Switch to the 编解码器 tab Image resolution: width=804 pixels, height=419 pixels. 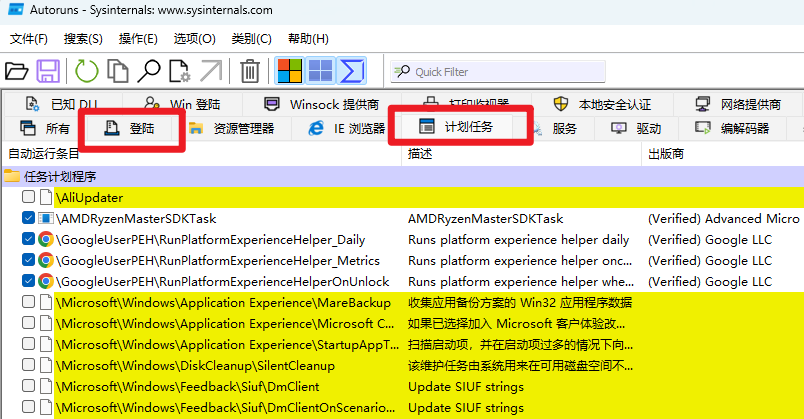(x=732, y=128)
